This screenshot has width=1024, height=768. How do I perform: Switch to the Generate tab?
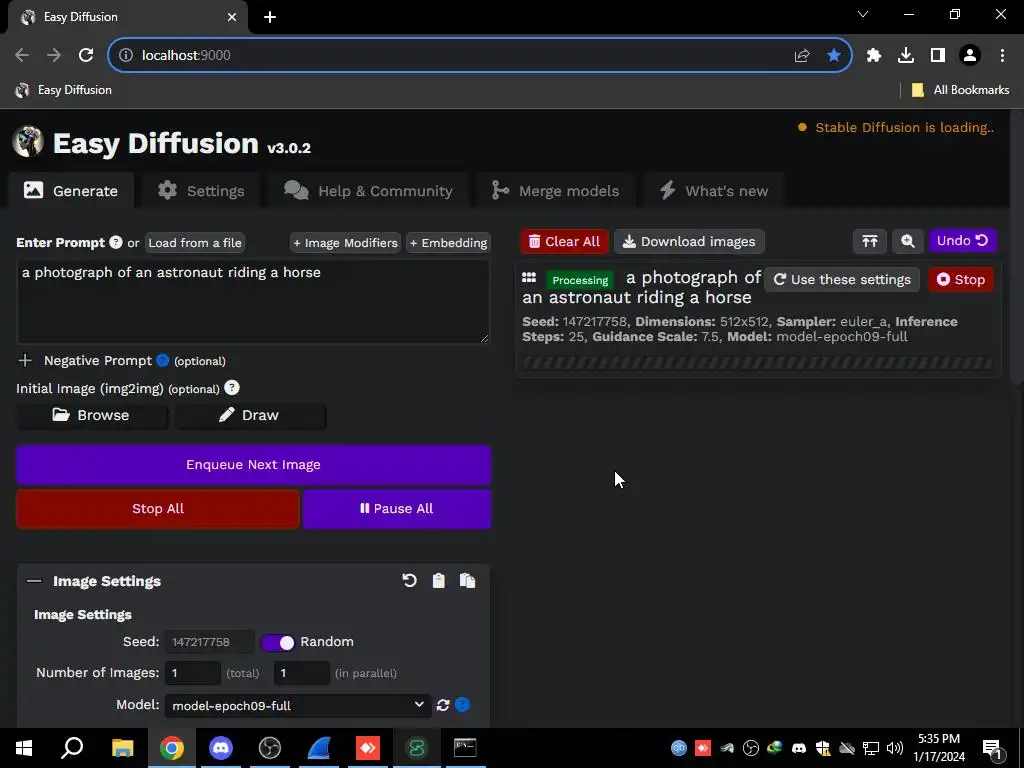pyautogui.click(x=71, y=191)
